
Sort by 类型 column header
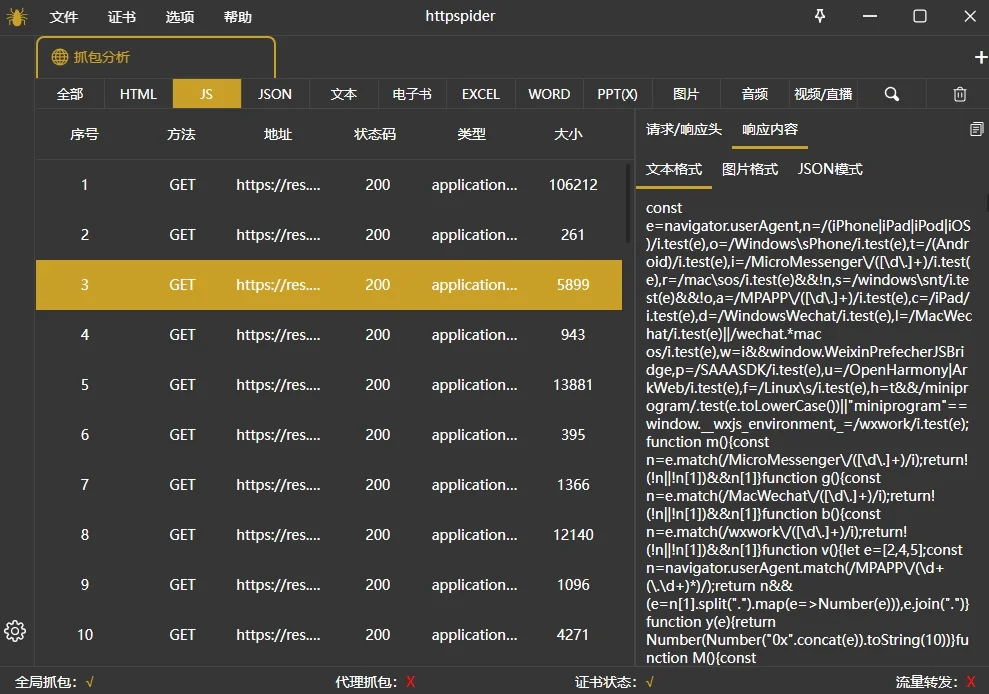[472, 134]
